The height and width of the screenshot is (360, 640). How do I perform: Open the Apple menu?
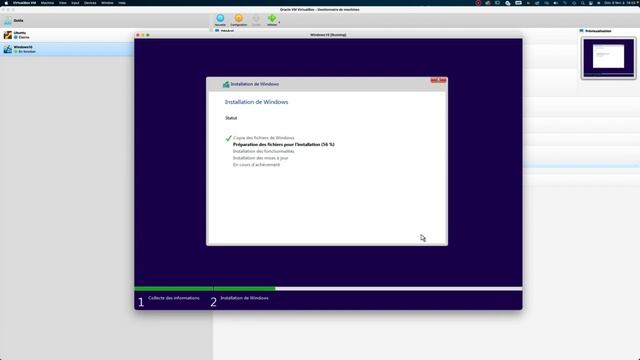pos(6,3)
